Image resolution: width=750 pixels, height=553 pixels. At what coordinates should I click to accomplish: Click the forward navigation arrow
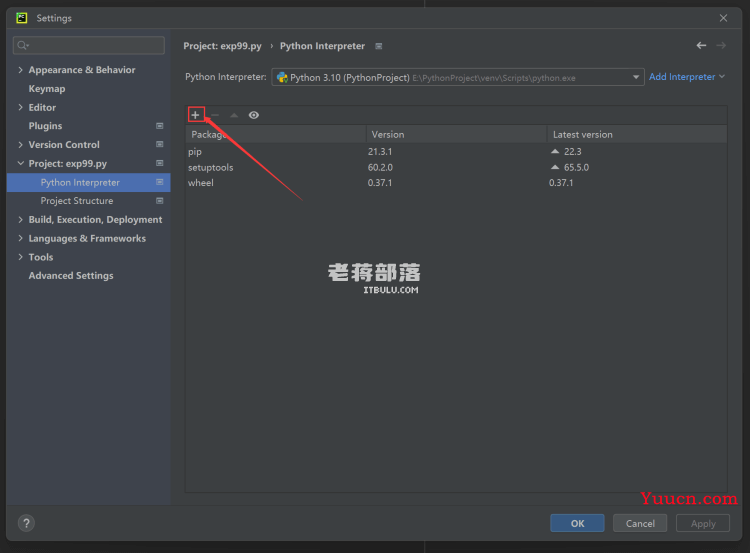pos(721,45)
